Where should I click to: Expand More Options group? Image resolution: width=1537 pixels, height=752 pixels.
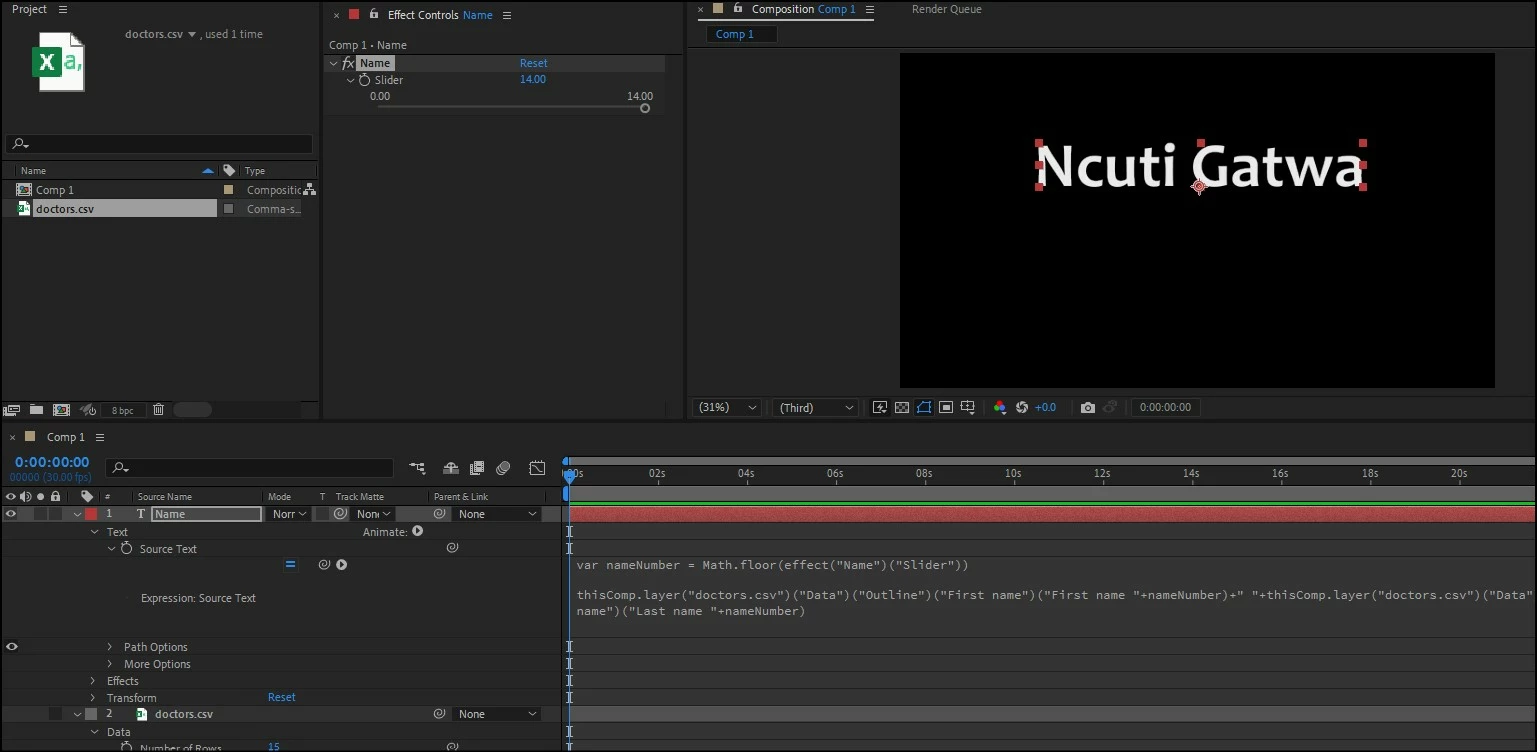pos(110,664)
